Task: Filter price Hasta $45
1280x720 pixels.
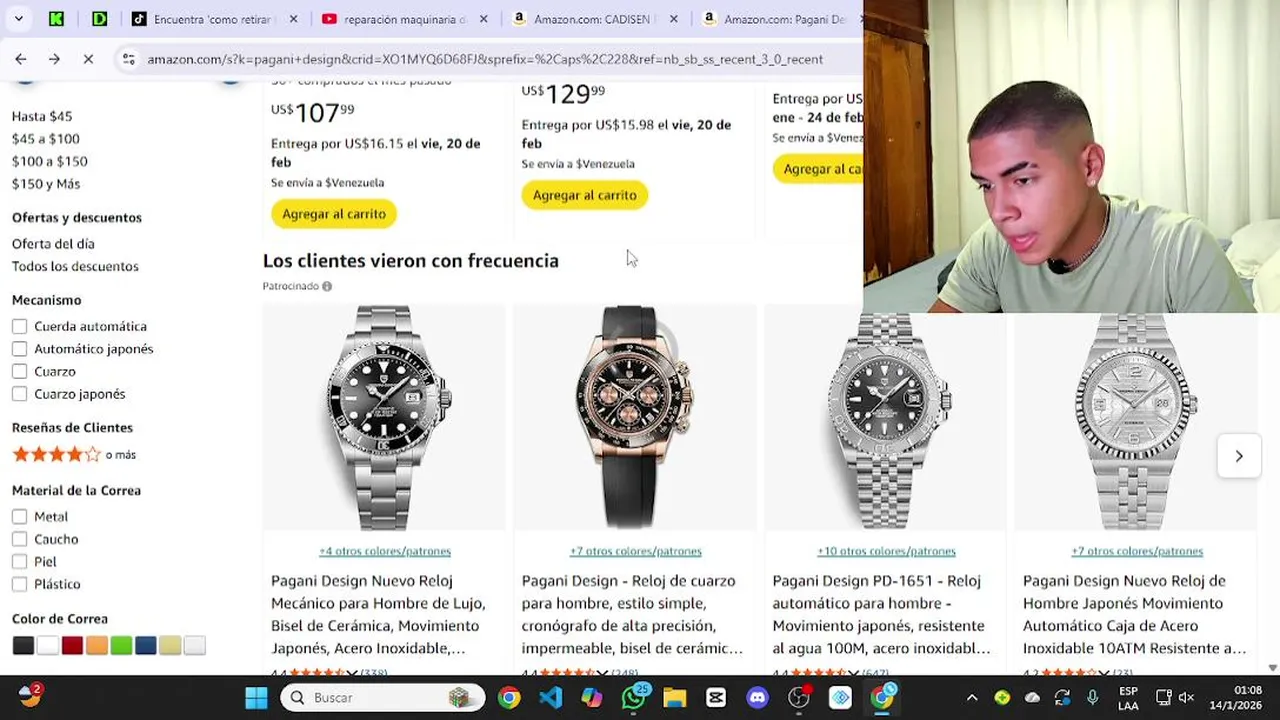Action: (42, 116)
